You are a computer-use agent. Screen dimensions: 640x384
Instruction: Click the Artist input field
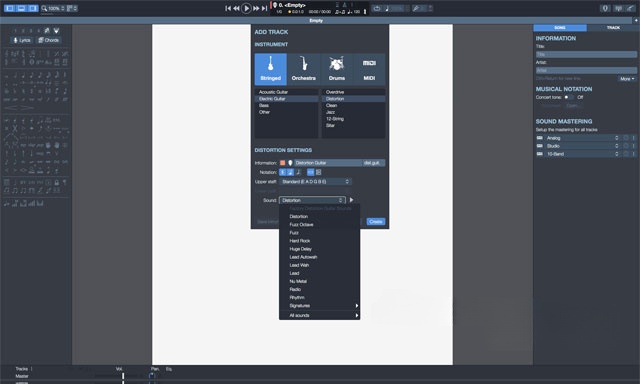tap(586, 70)
